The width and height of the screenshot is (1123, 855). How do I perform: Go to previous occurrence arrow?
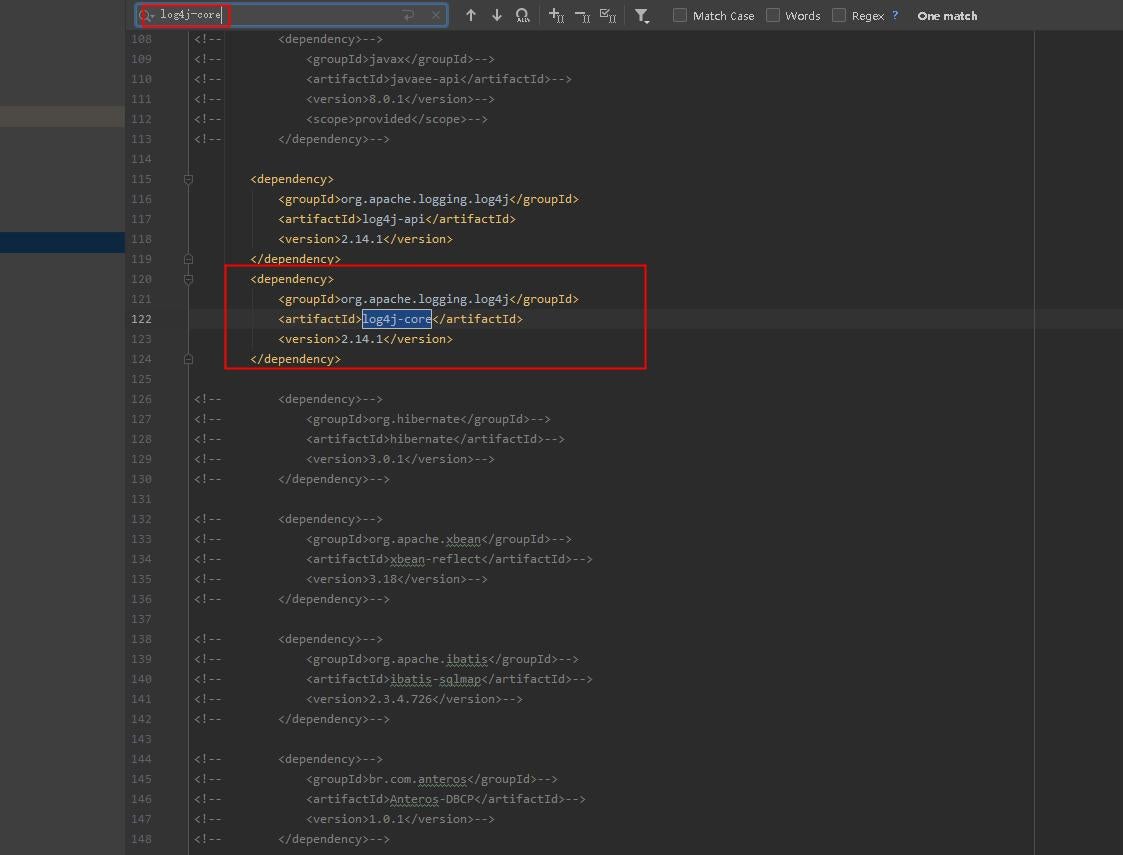pos(471,15)
